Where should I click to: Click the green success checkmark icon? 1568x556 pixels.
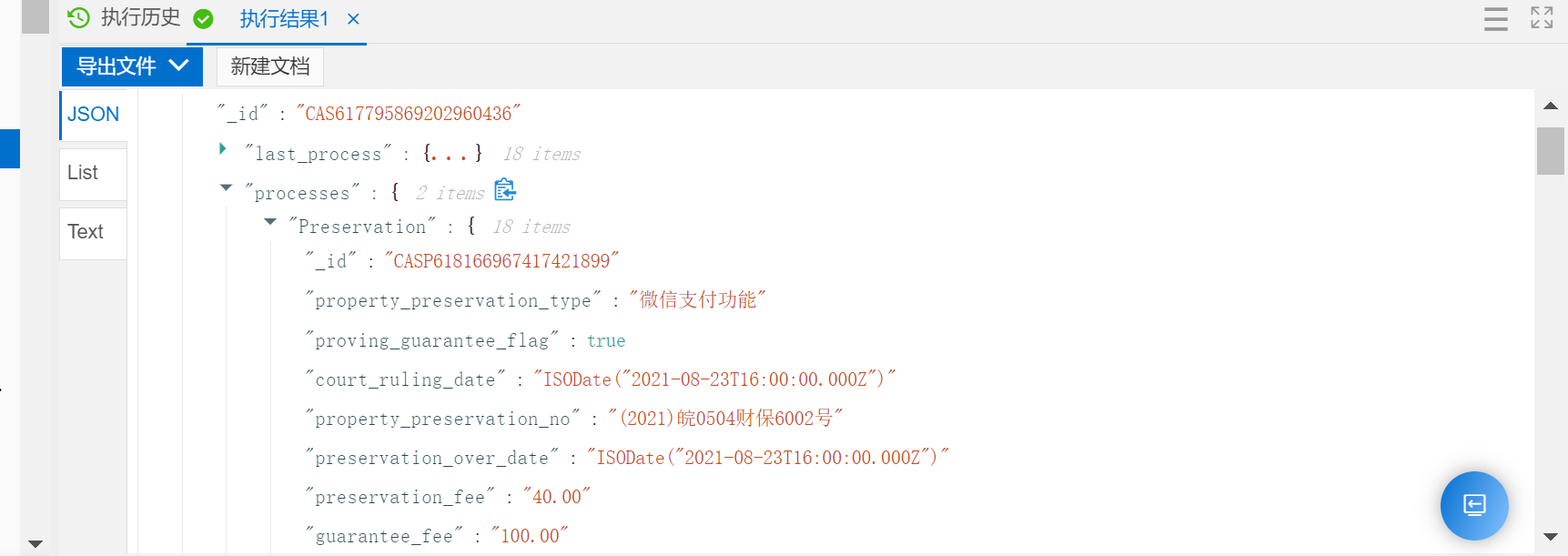[x=204, y=19]
